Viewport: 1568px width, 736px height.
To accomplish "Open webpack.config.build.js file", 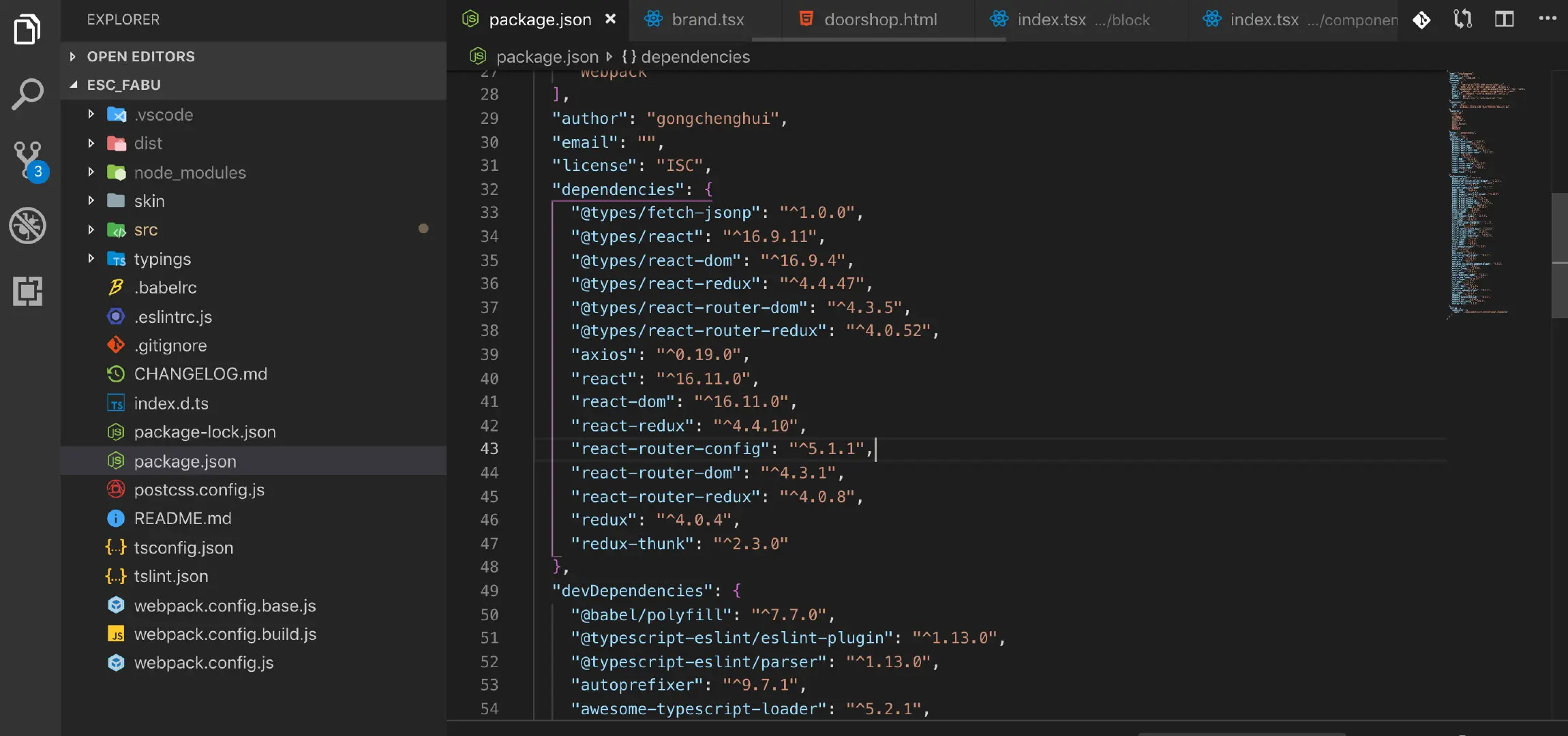I will (254, 634).
